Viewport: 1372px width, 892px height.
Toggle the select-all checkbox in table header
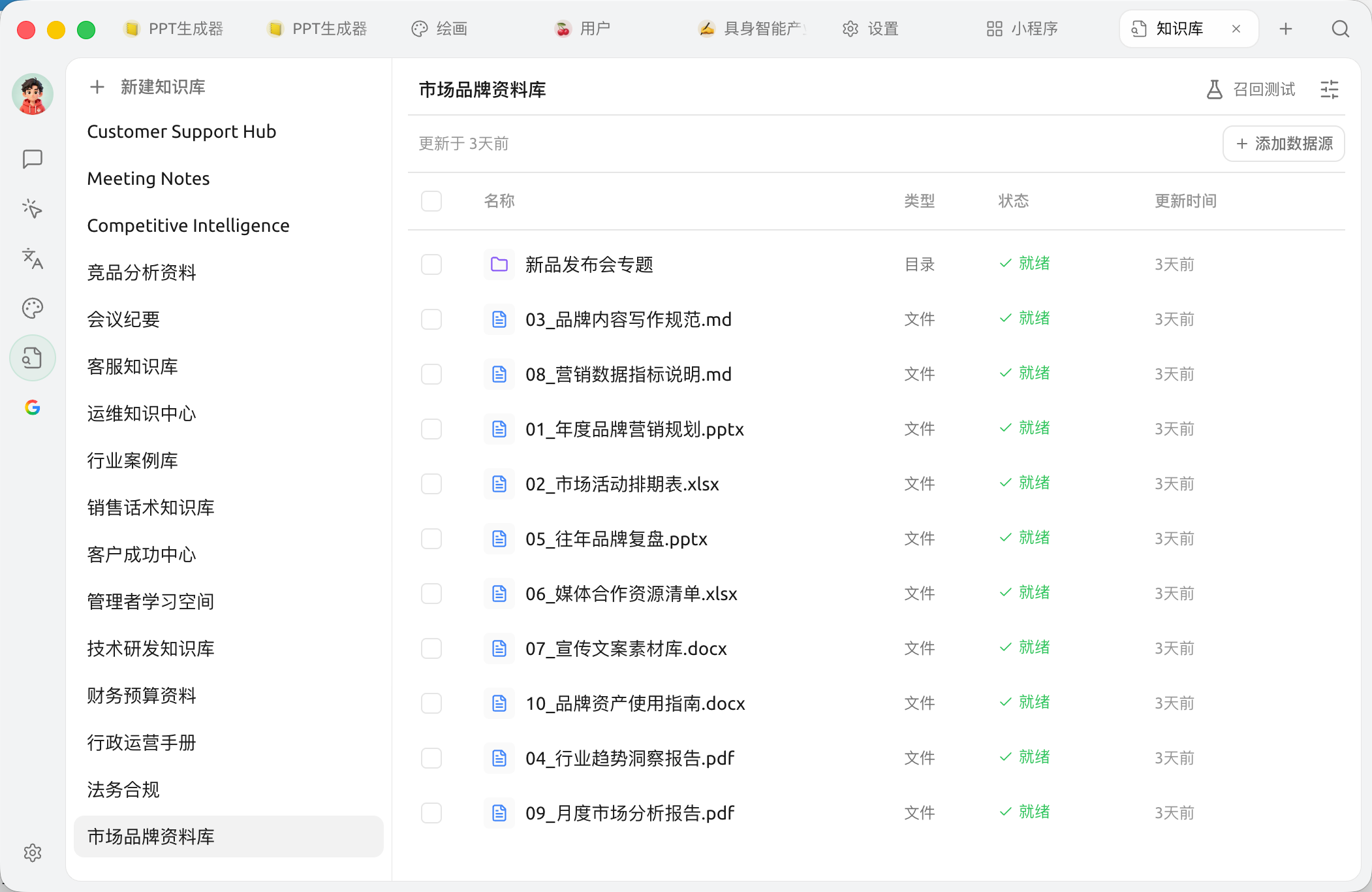click(431, 201)
